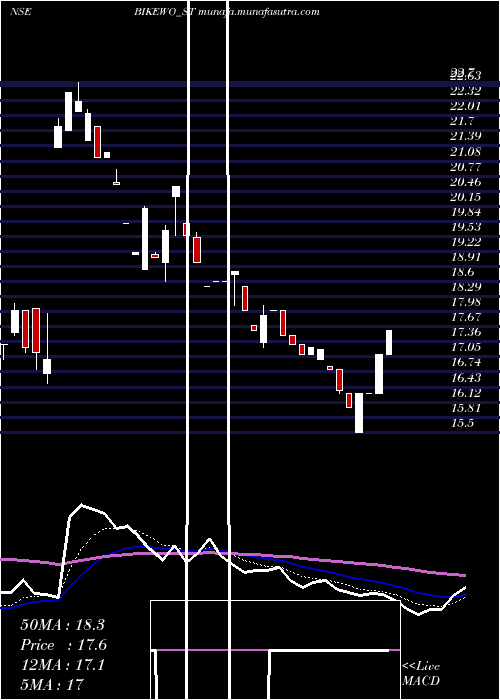Click the 12MA : 17.1 readout
This screenshot has height=700, width=500.
(x=62, y=665)
